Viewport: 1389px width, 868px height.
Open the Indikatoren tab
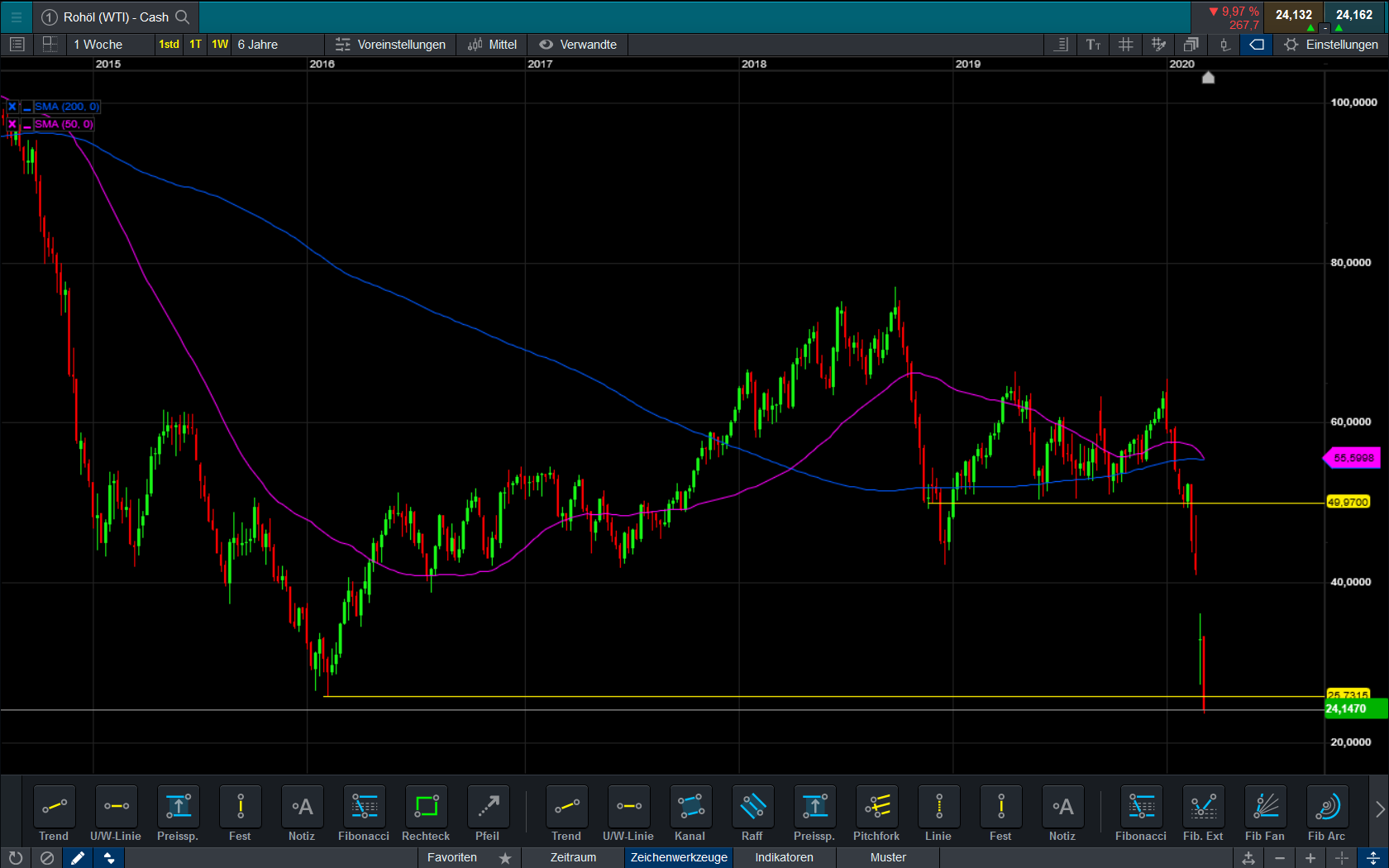[784, 858]
